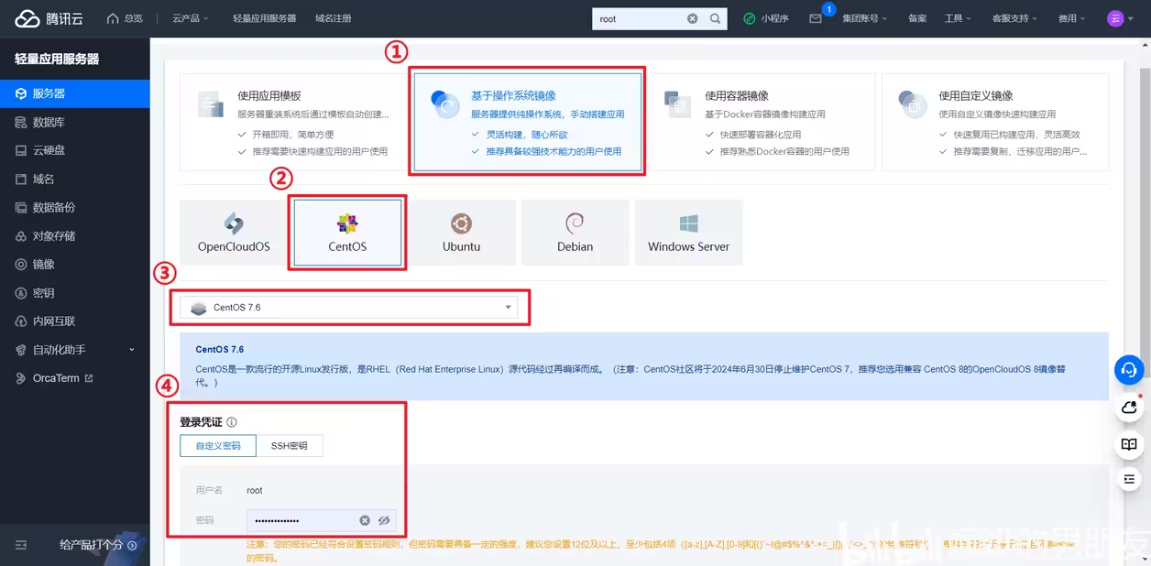Open 云硬盘 in the sidebar
1151x566 pixels.
75,150
